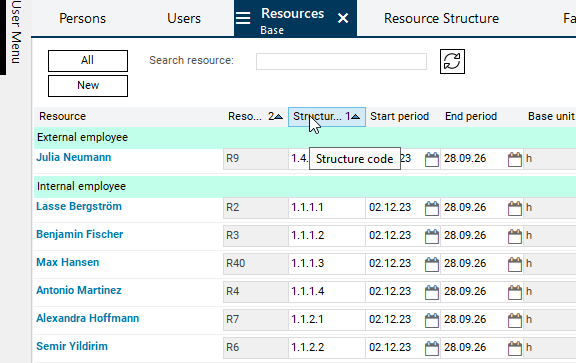This screenshot has height=363, width=576.
Task: Click structure code 1.1.1.1 field
Action: click(x=327, y=208)
